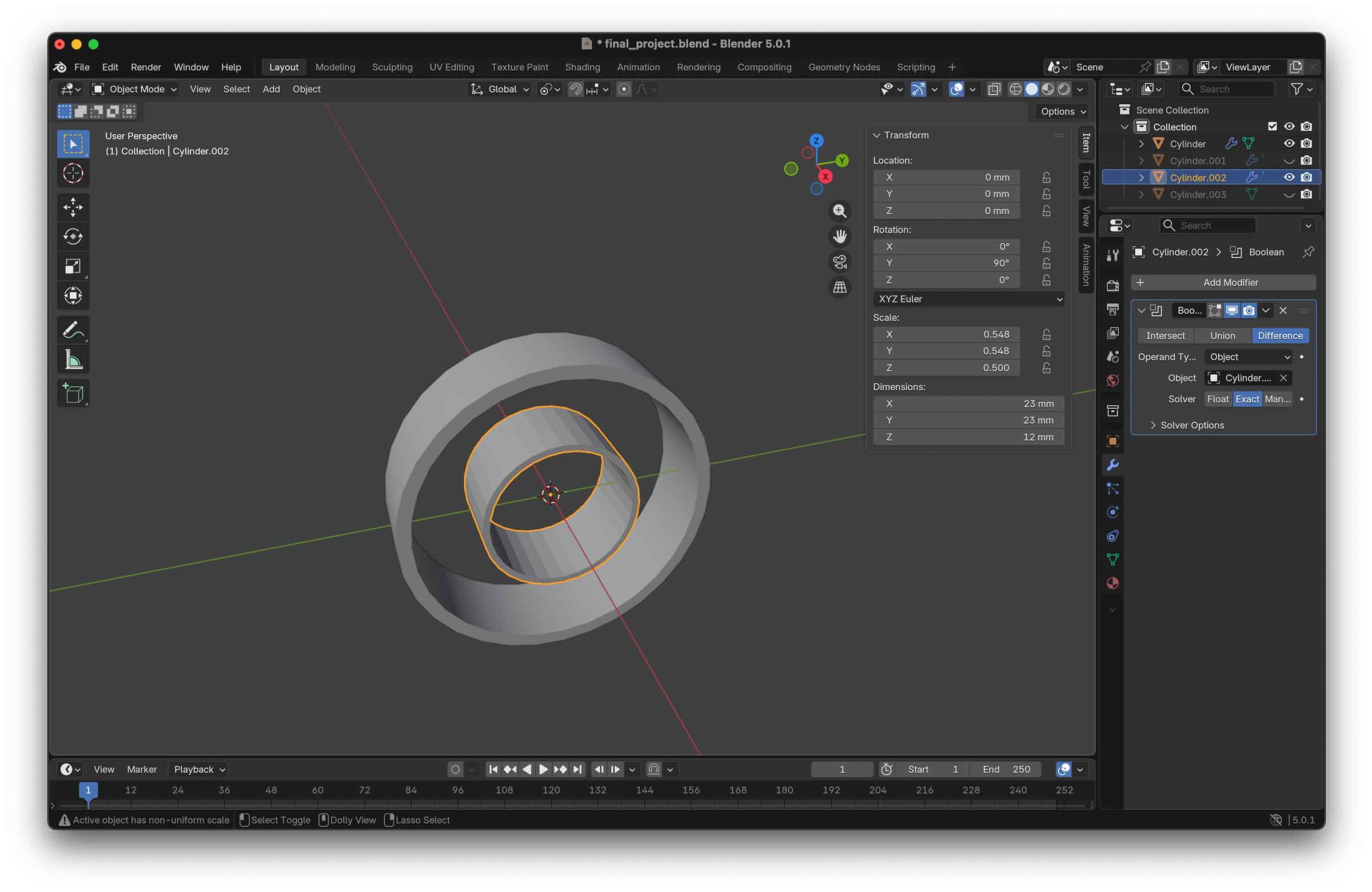Select the Add Cube tool
This screenshot has width=1372, height=892.
(73, 394)
